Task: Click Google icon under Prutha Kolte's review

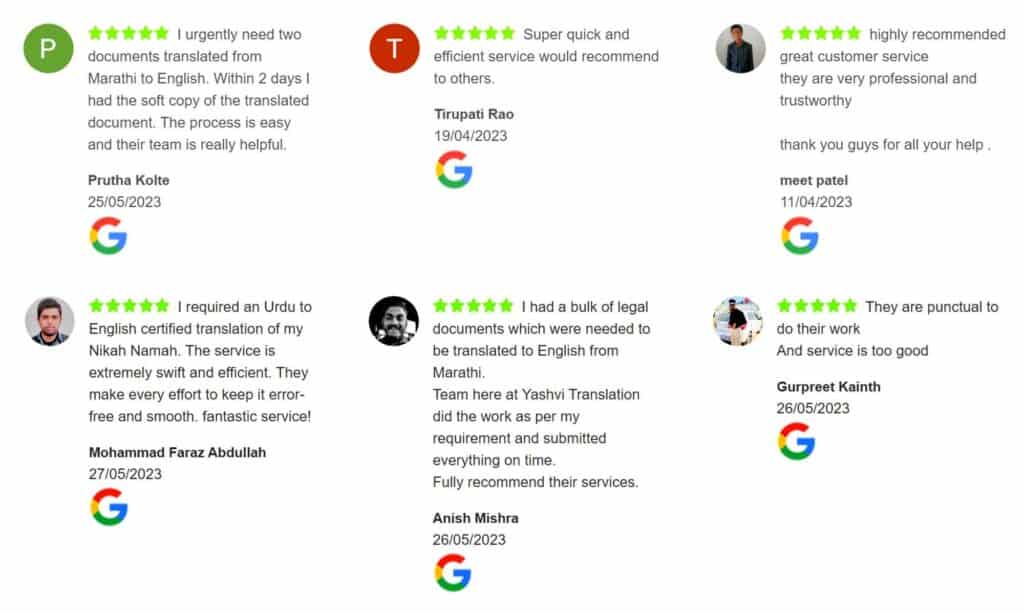Action: [108, 236]
